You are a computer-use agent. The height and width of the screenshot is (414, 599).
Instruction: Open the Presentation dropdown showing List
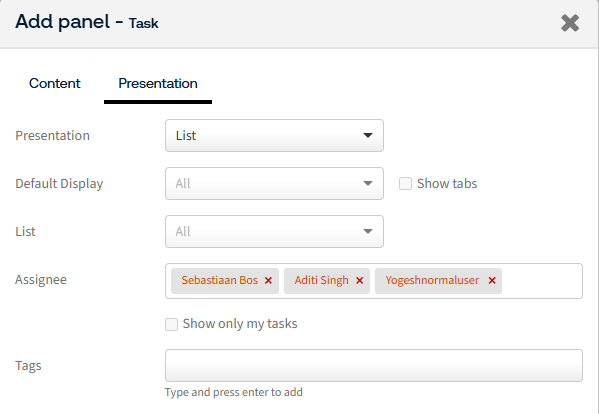point(274,135)
